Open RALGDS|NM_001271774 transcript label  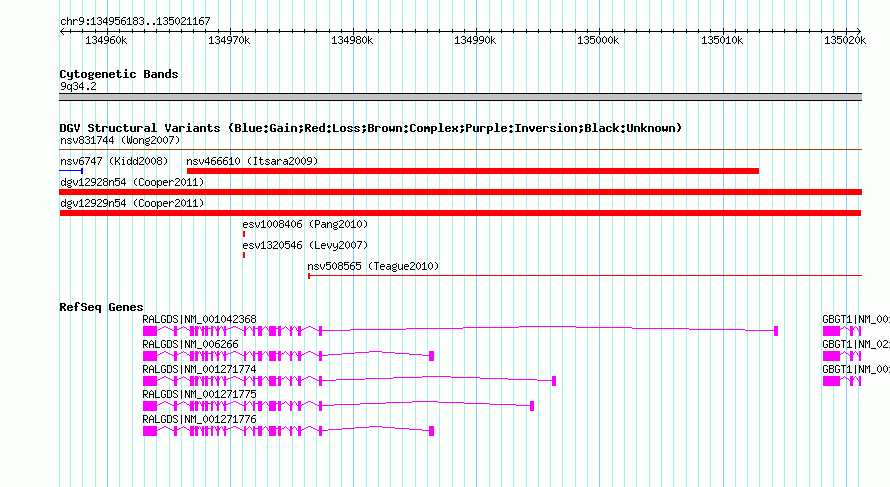tap(199, 369)
